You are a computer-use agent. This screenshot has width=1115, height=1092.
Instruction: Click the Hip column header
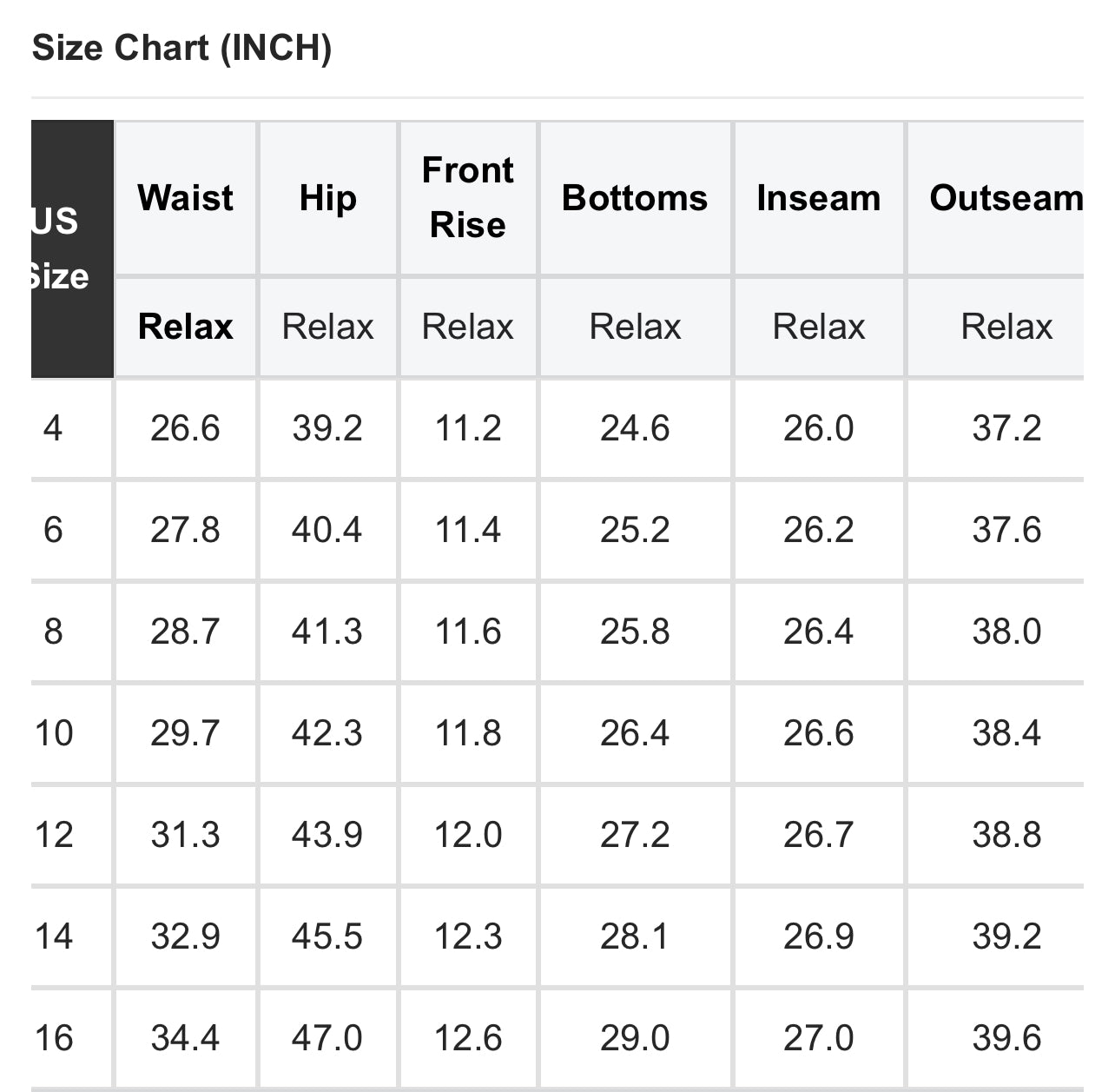coord(327,198)
